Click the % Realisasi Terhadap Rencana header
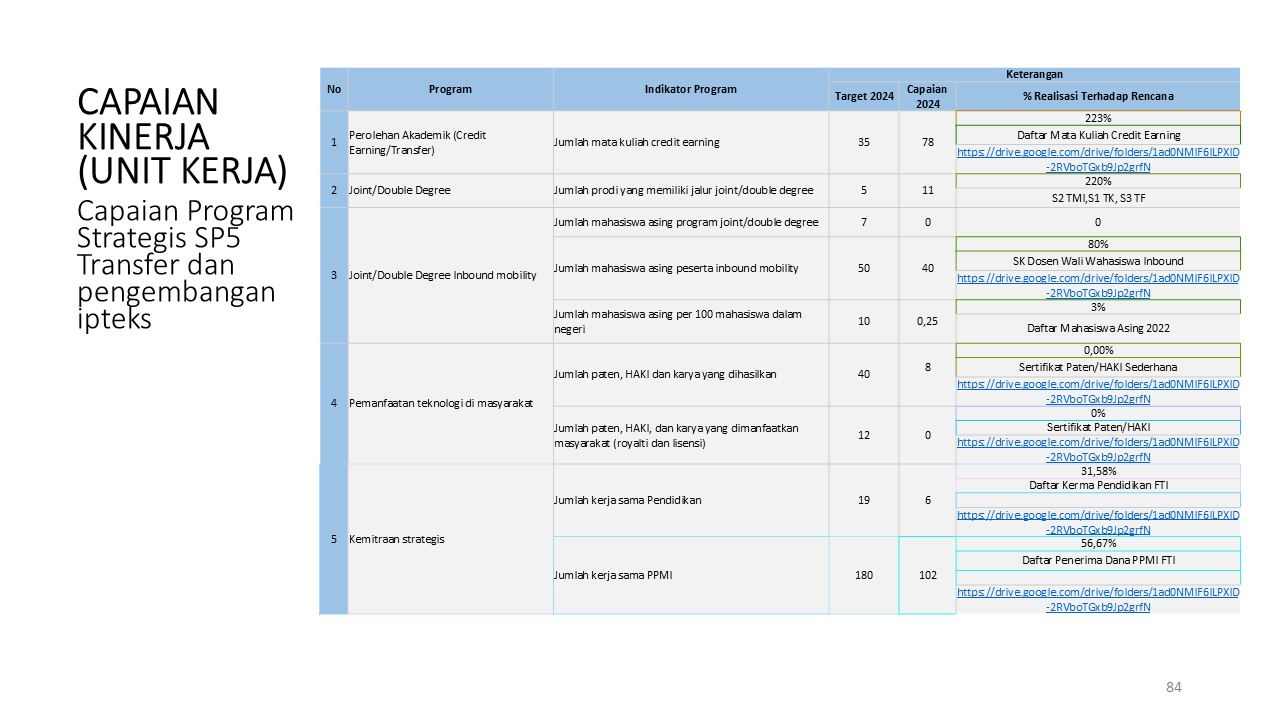Image resolution: width=1280 pixels, height=720 pixels. click(x=1098, y=96)
